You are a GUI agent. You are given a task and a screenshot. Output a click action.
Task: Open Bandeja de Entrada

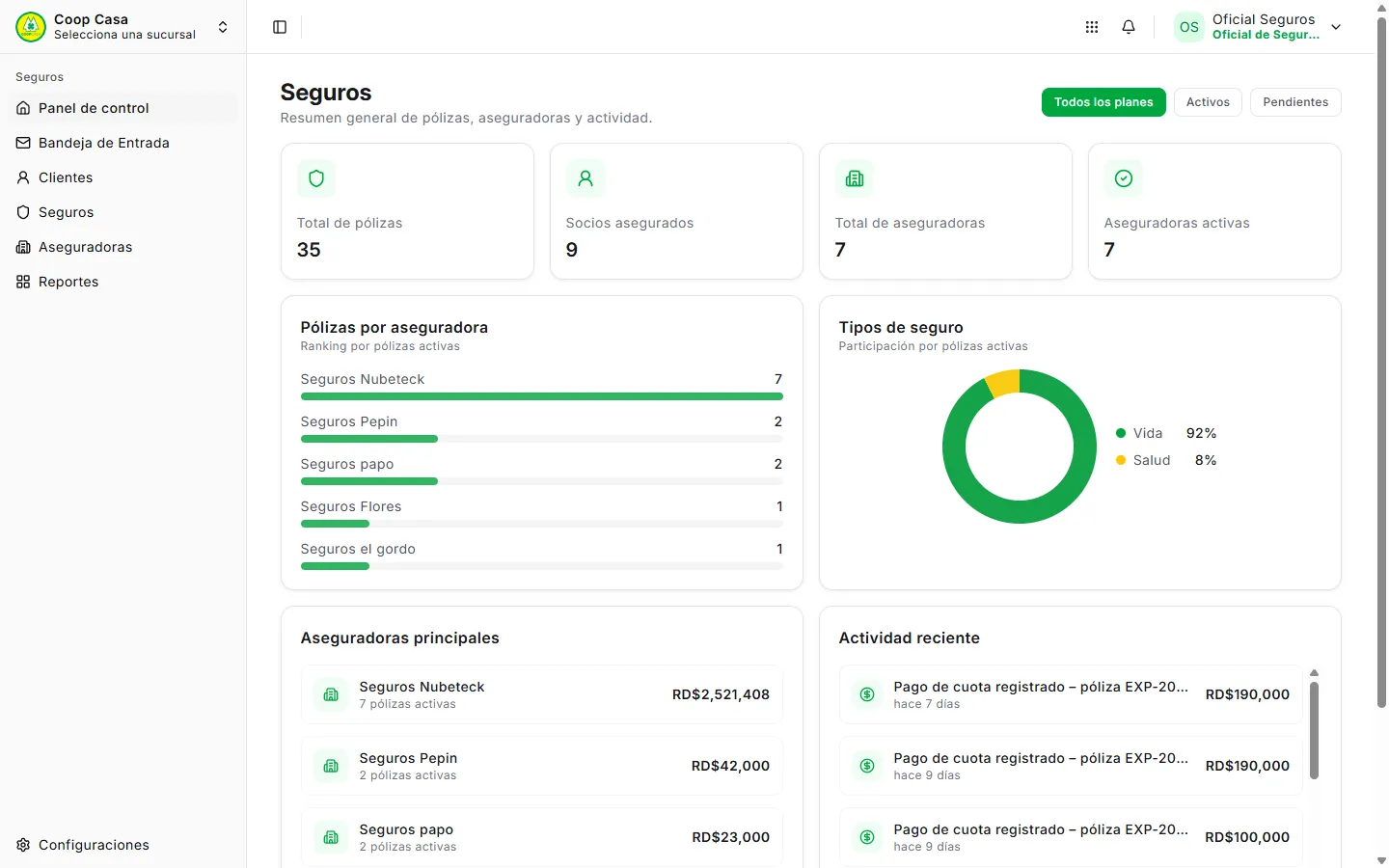coord(123,143)
